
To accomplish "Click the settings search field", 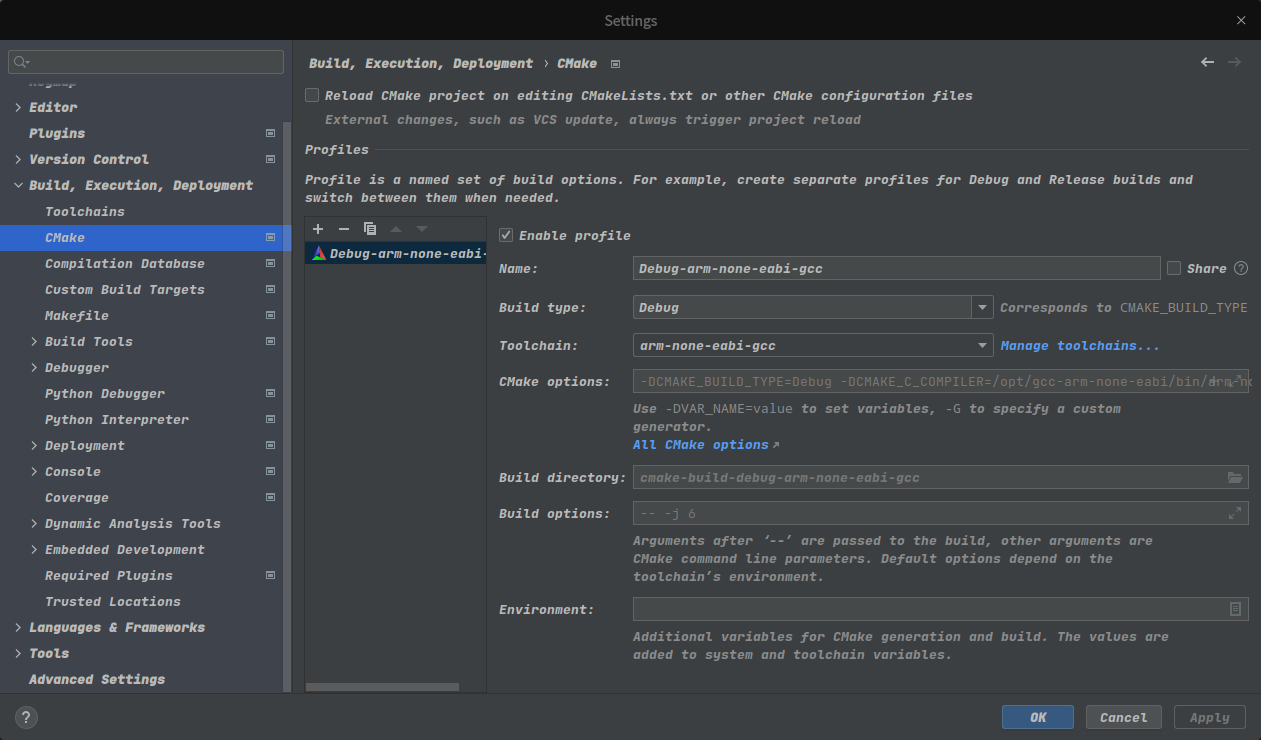I will click(x=150, y=62).
